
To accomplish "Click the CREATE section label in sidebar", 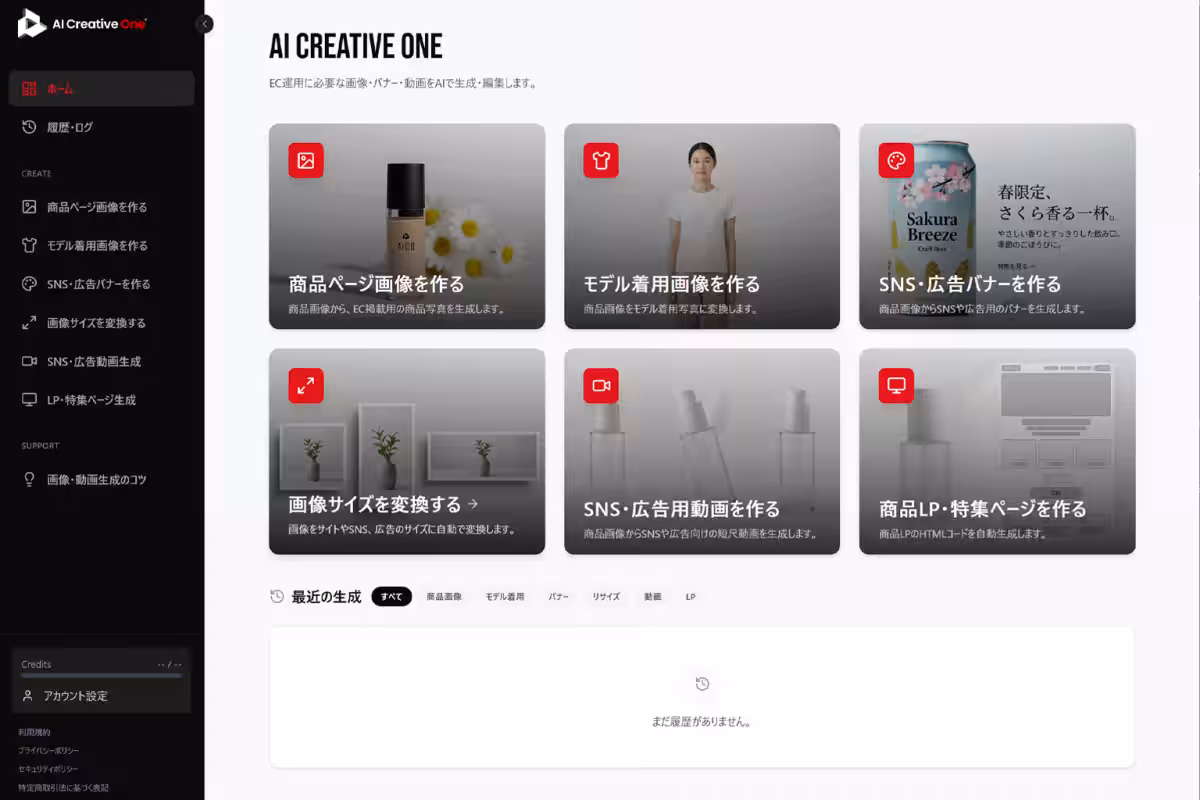I will pos(37,174).
